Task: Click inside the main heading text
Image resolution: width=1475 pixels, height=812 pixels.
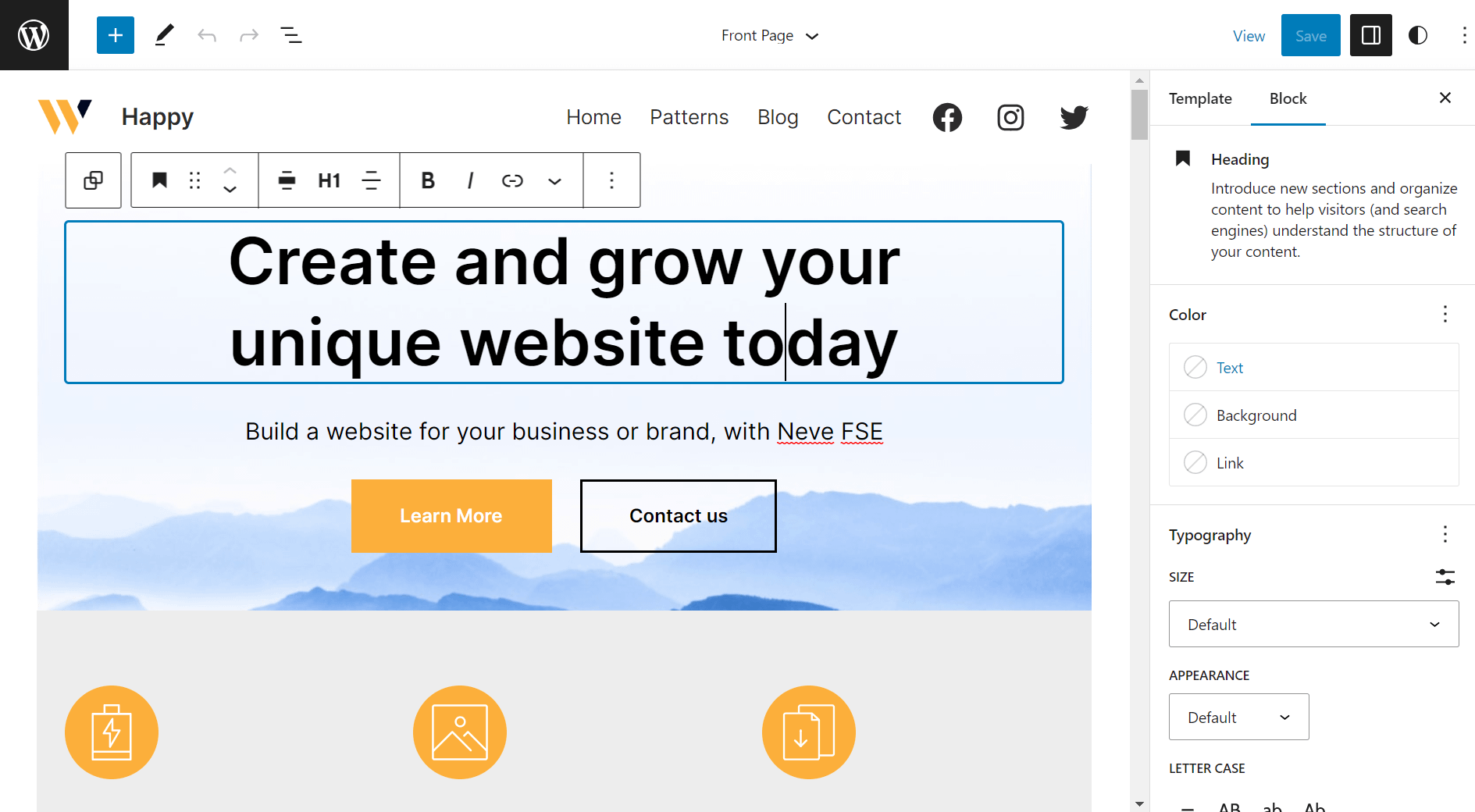Action: coord(564,302)
